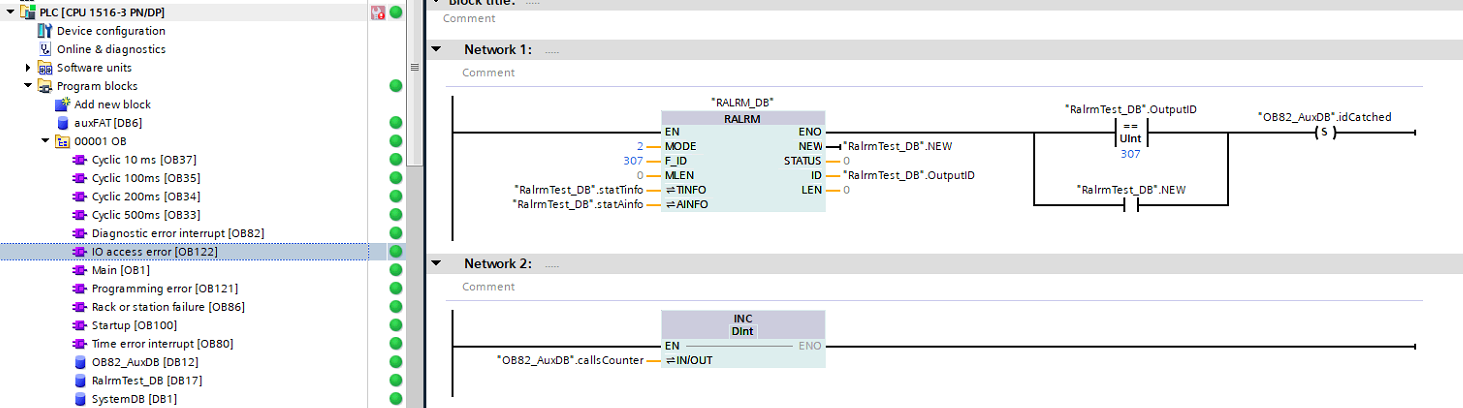Viewport: 1463px width, 408px height.
Task: Click green status indicator beside Startup [OB100]
Action: coord(396,325)
